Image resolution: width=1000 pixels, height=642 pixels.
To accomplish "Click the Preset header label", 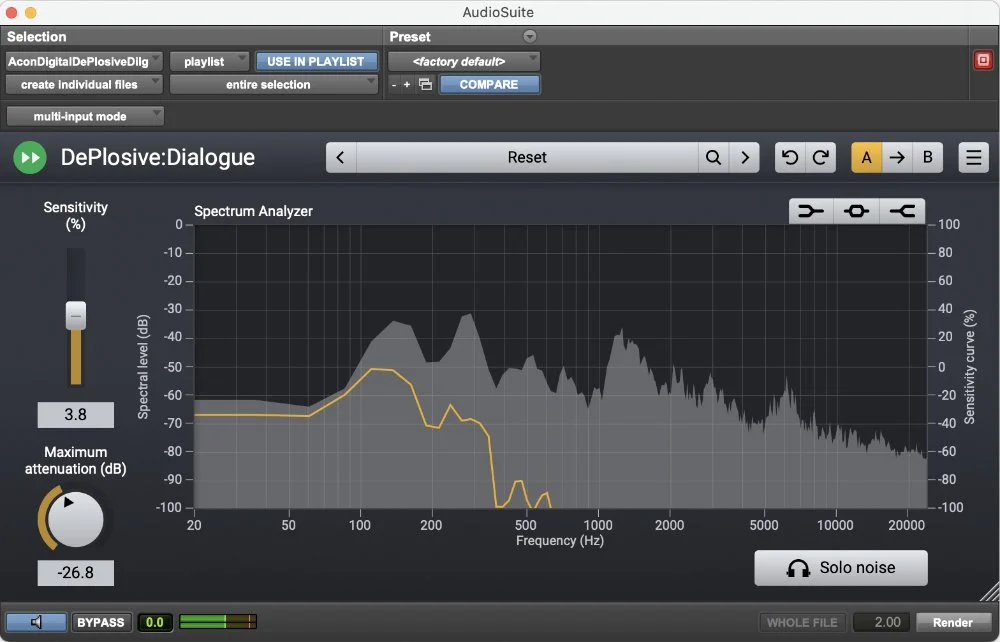I will (410, 36).
